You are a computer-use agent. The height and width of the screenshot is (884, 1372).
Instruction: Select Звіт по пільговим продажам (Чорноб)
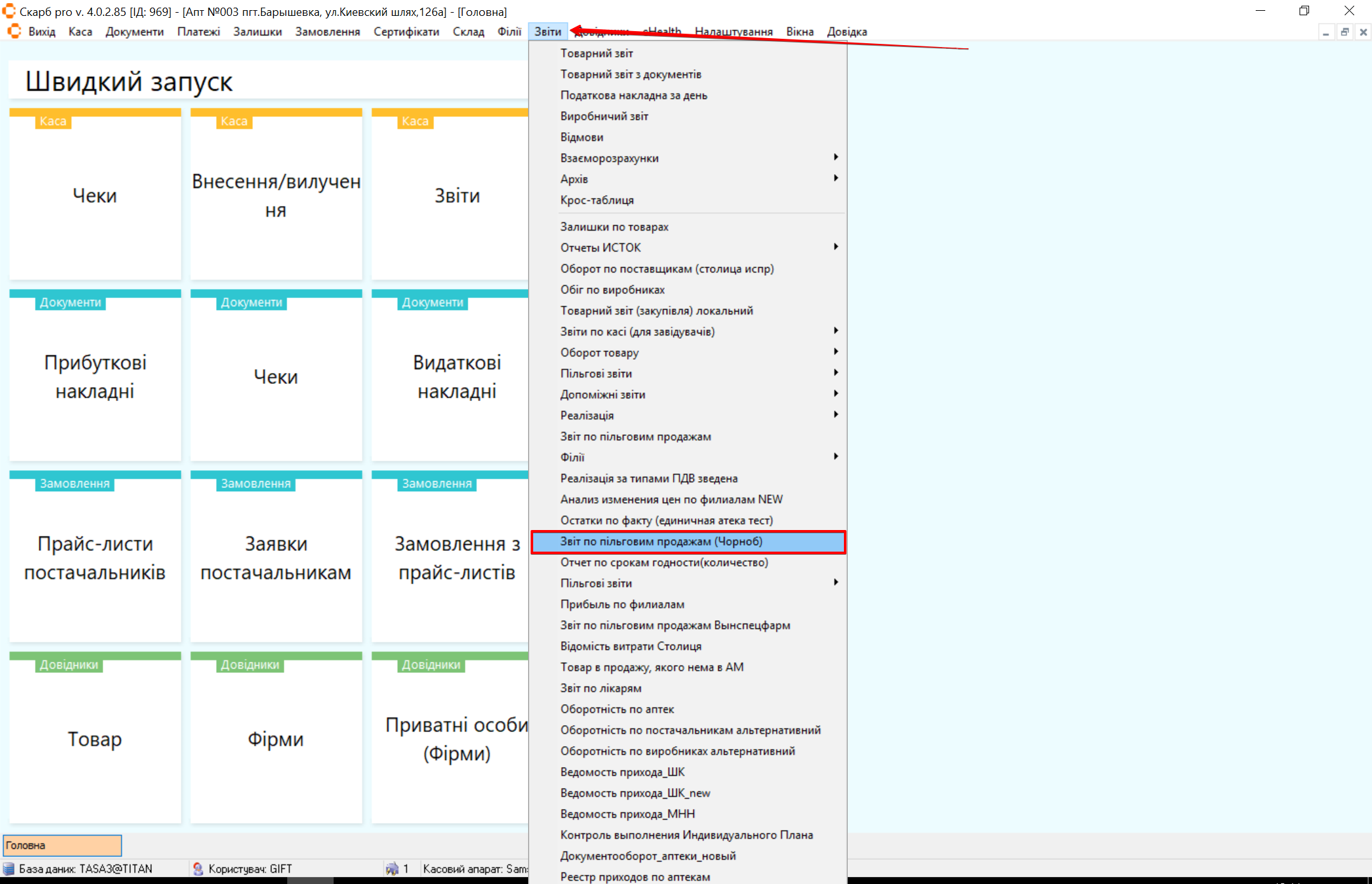click(688, 541)
